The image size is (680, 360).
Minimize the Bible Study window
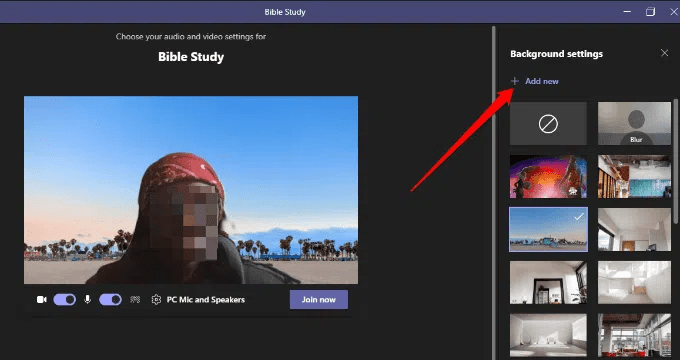coord(627,11)
